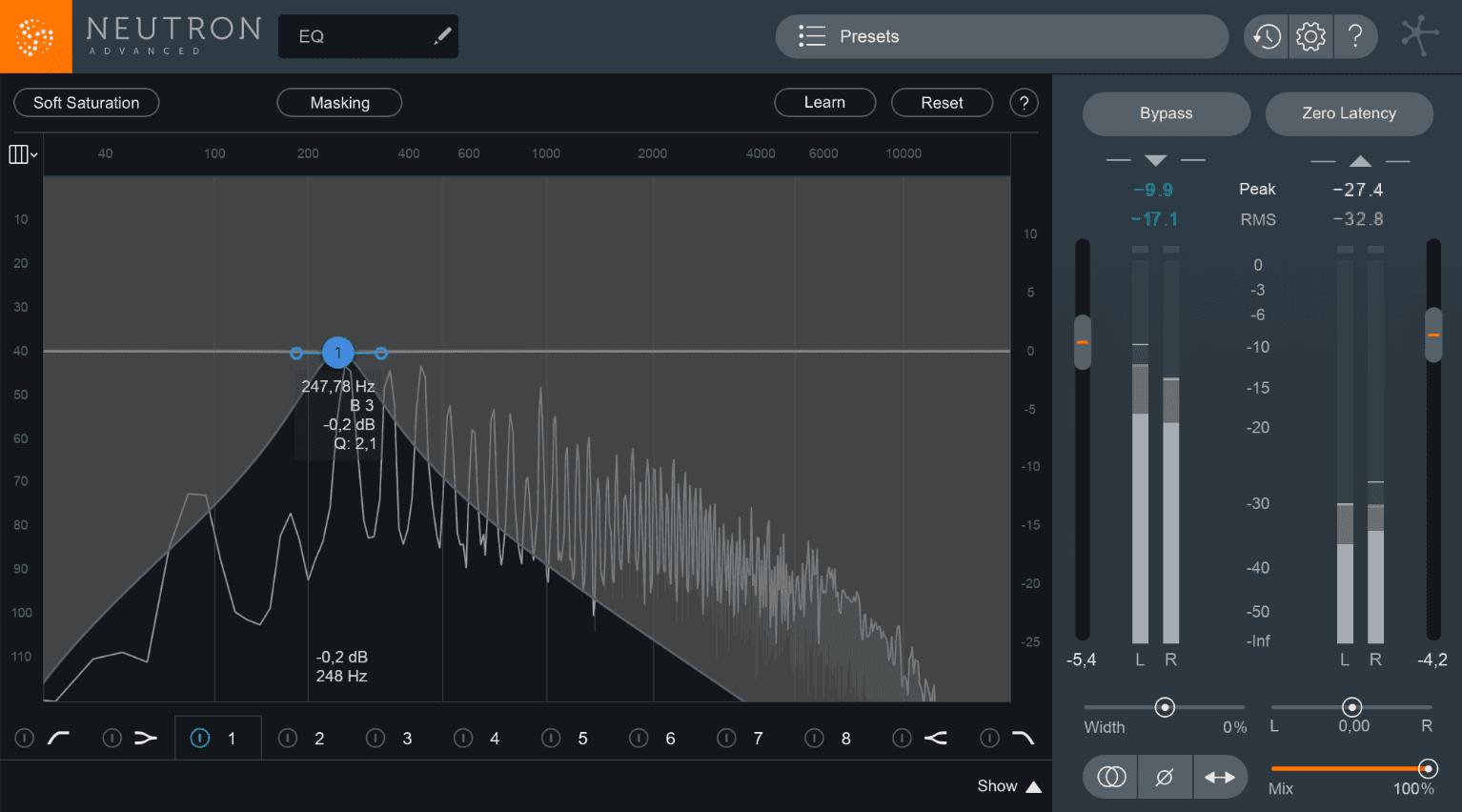Click the Mix slider handle

[x=1427, y=768]
